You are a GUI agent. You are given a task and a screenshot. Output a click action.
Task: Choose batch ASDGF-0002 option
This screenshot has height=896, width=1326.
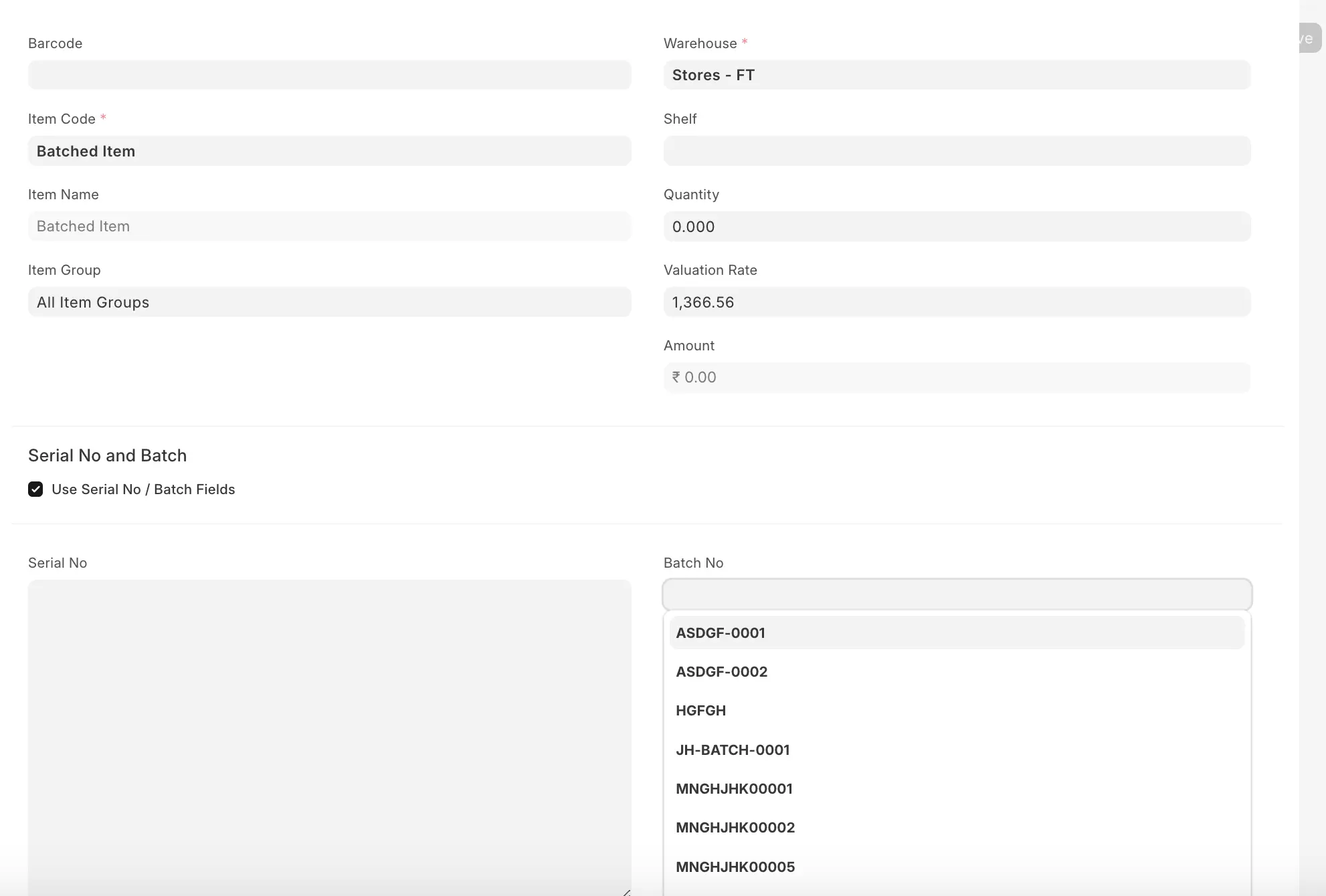(957, 672)
